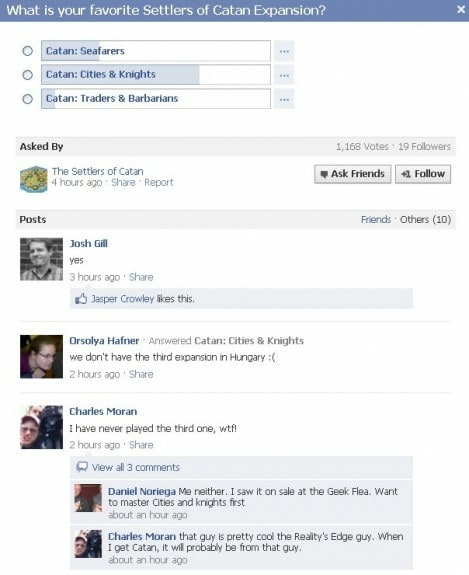
Task: Open ellipsis menu for Traders & Barbarians
Action: (284, 99)
